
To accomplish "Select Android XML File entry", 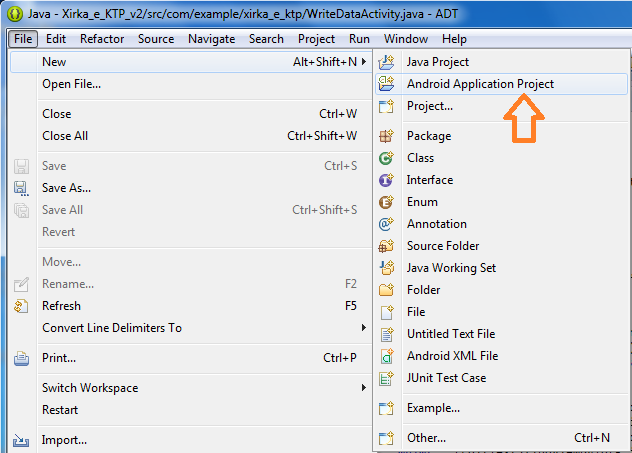I will (501, 356).
